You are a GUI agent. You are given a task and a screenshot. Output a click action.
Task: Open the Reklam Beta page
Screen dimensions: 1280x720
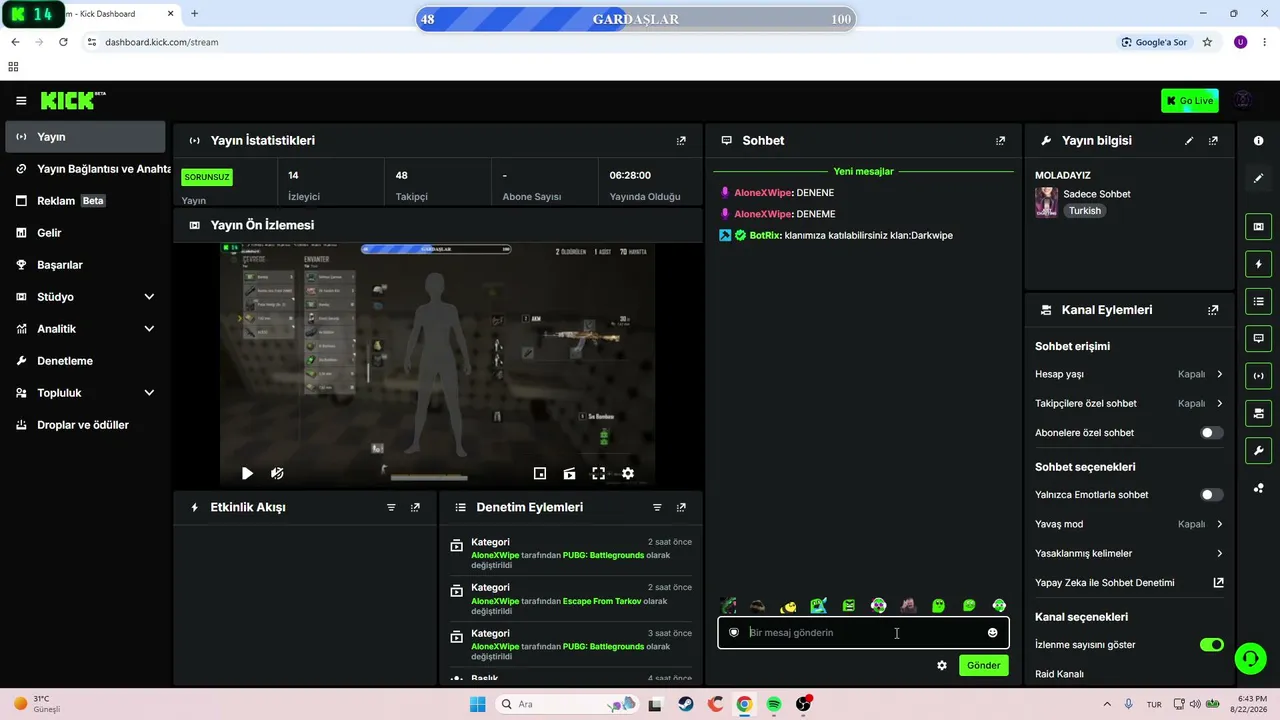tap(85, 201)
